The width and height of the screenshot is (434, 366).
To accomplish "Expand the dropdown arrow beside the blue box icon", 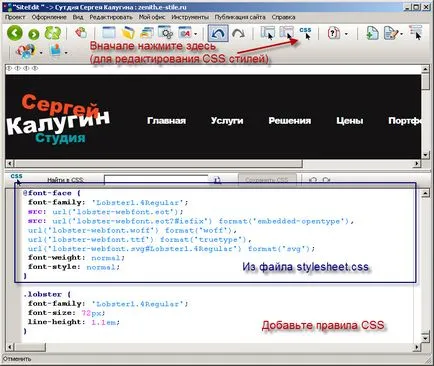I will (x=66, y=53).
